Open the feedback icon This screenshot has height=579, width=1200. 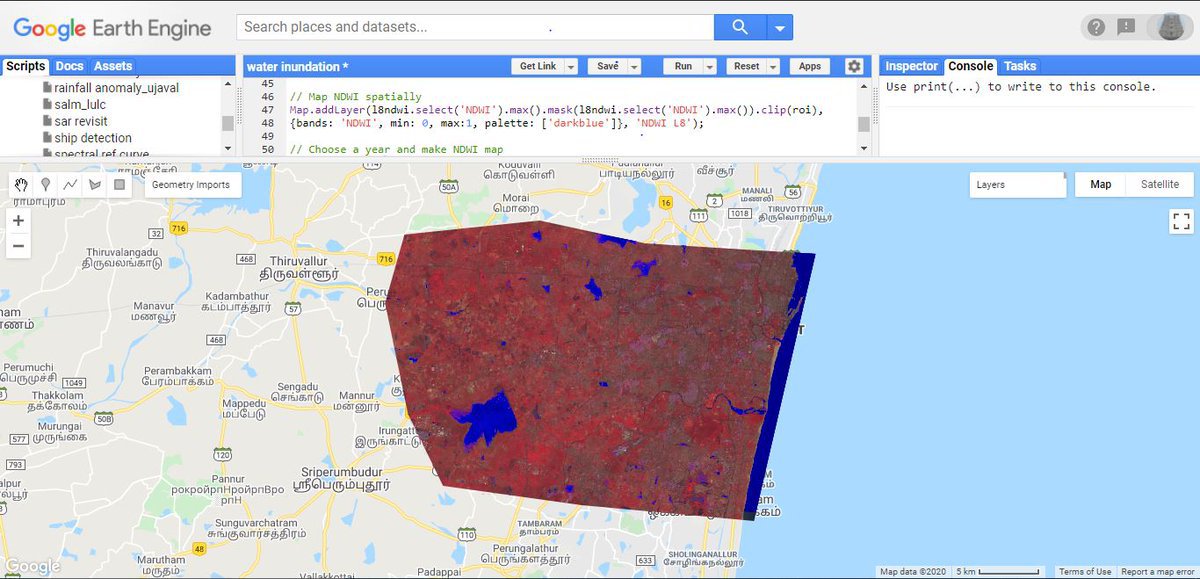point(1127,27)
